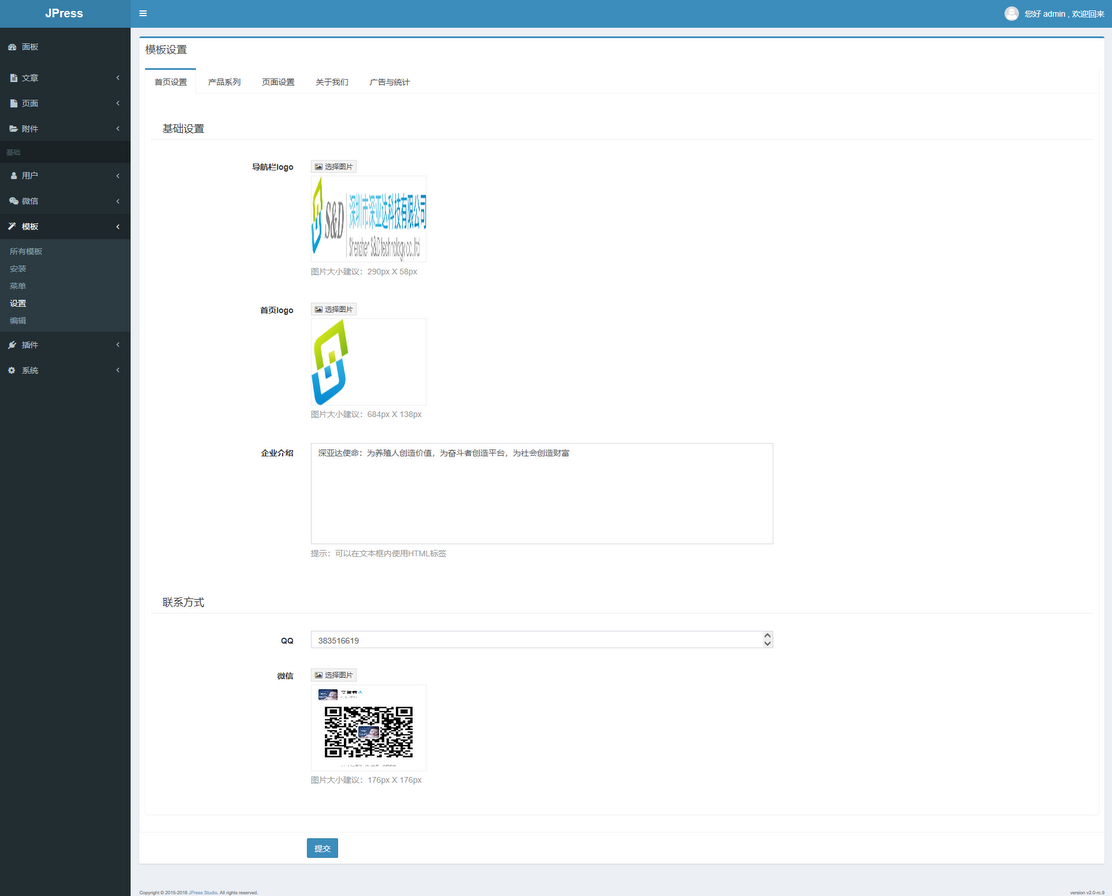Click the 系统 gear icon in sidebar
Image resolution: width=1112 pixels, height=896 pixels.
click(12, 371)
